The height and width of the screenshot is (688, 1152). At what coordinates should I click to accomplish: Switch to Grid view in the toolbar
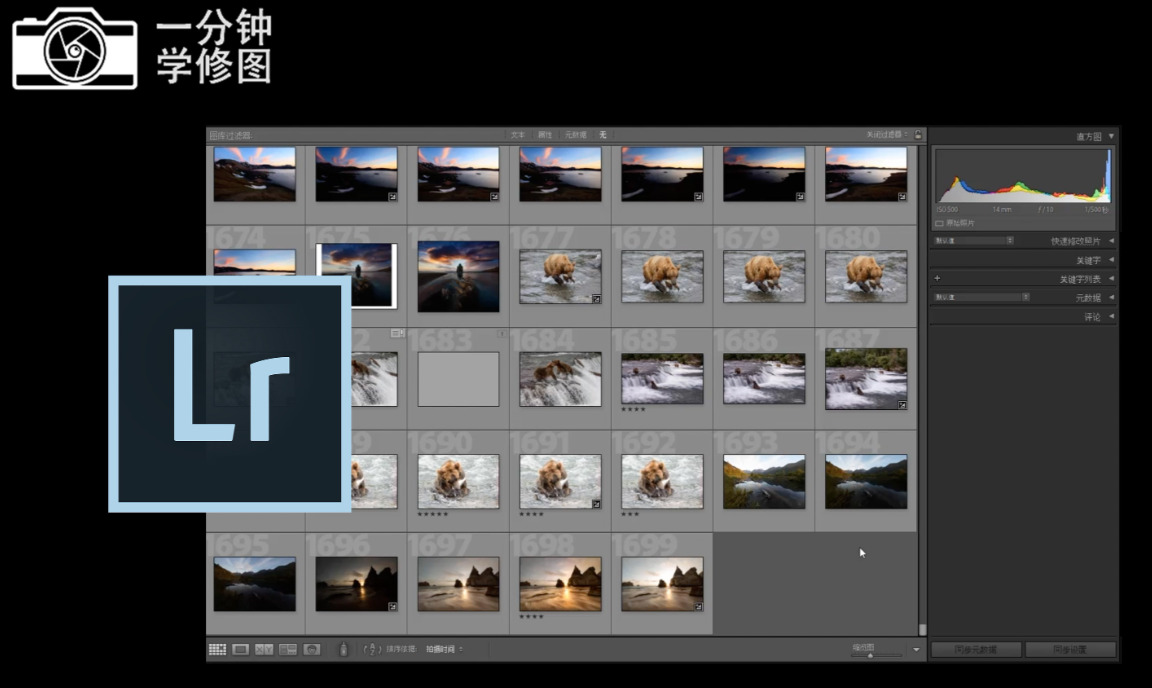click(217, 650)
